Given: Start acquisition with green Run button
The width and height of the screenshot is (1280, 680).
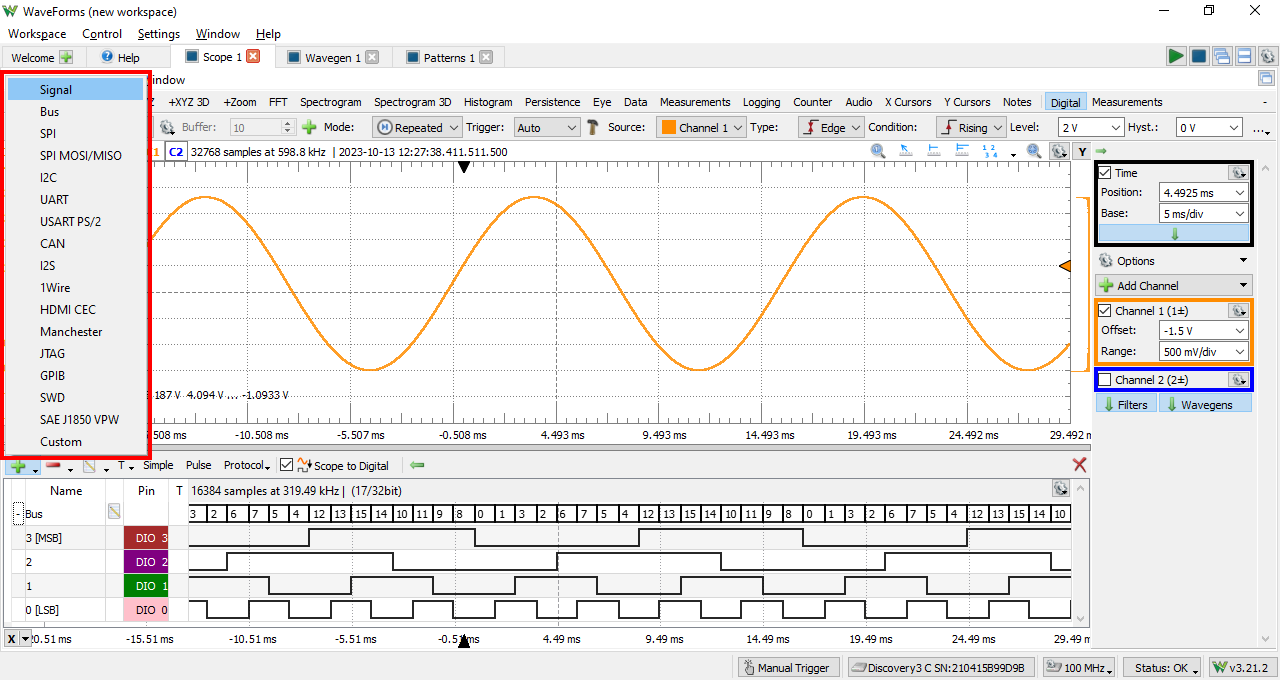Looking at the screenshot, I should (1176, 57).
